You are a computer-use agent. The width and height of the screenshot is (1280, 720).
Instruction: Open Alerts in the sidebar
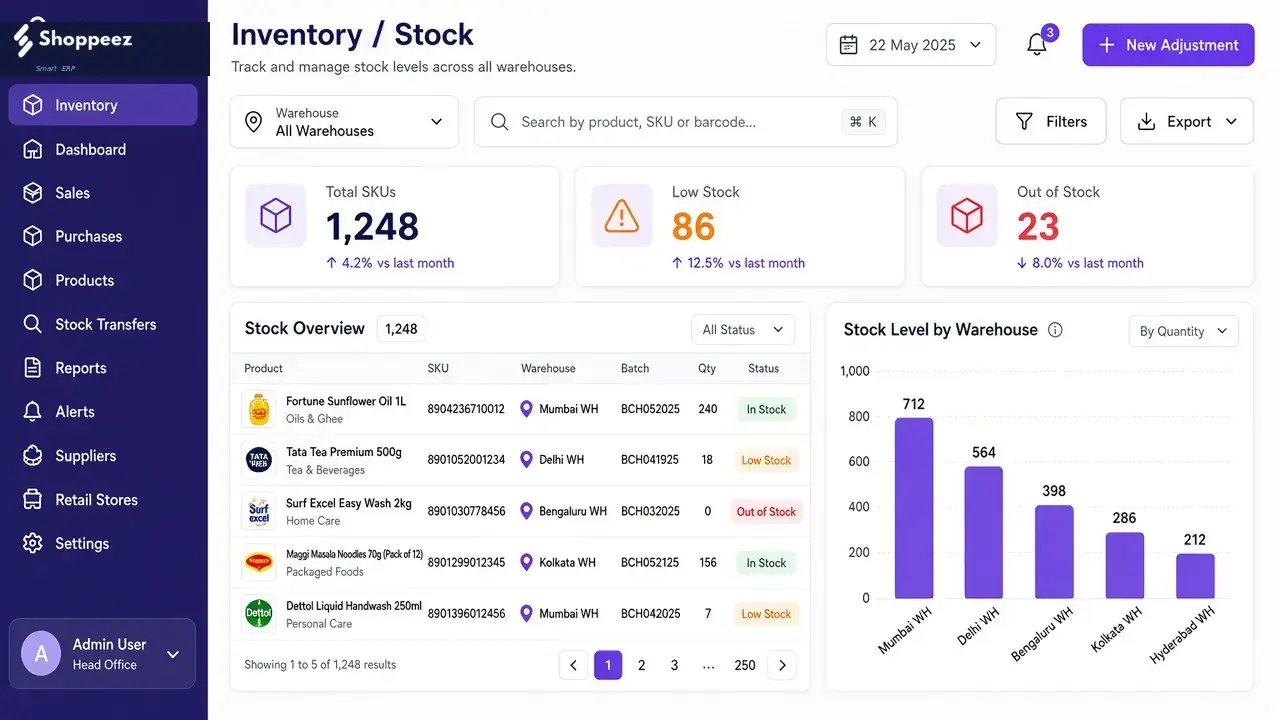[103, 412]
